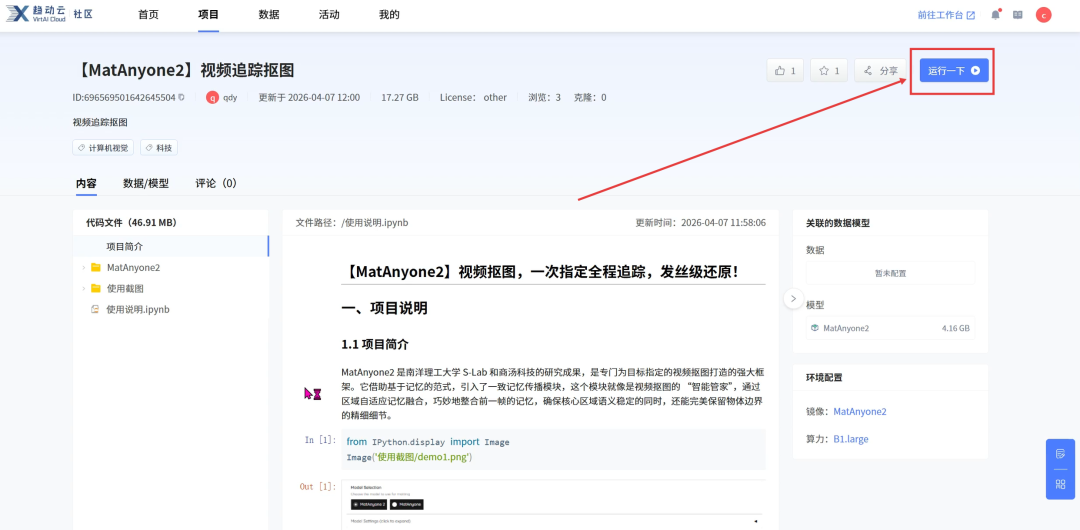Click the 关联的数据模型 header
1080x530 pixels.
[x=838, y=223]
